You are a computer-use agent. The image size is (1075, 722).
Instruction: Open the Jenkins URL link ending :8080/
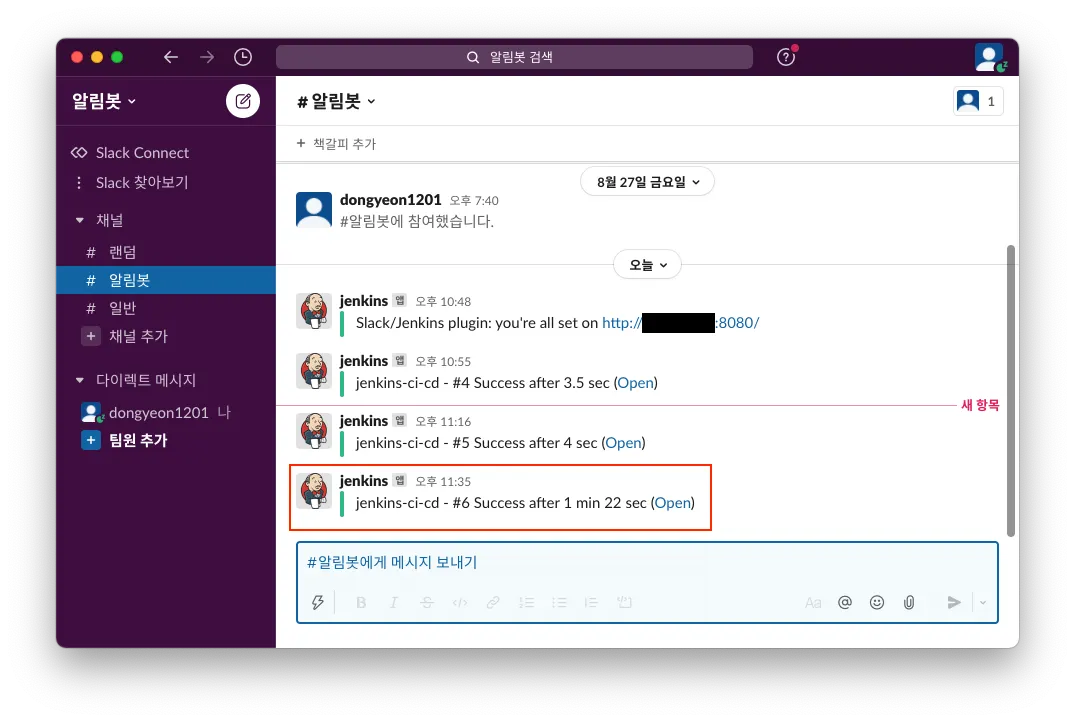680,323
